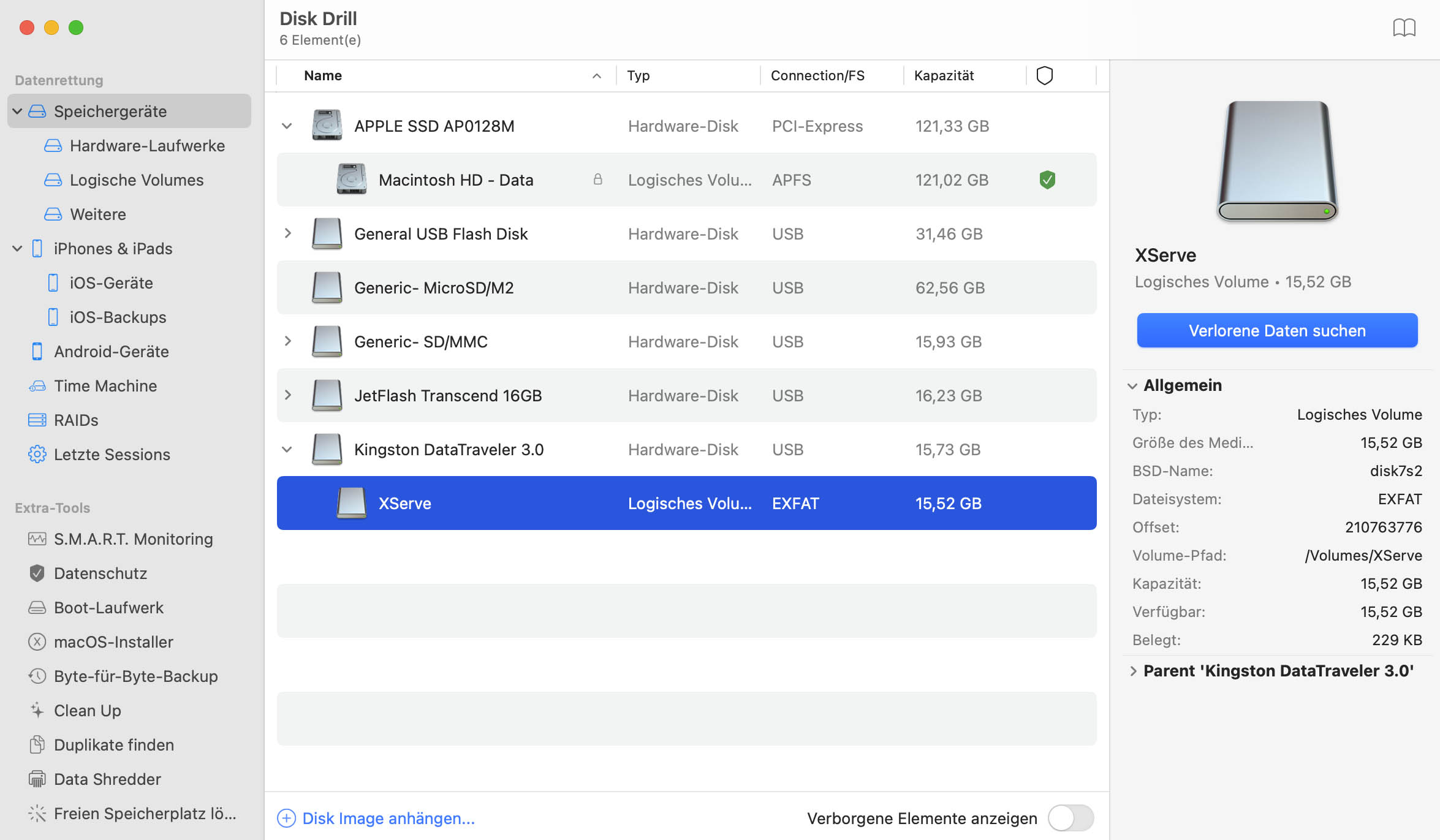Screen dimensions: 1440x840
Task: Click the iOS-Backups phone icon
Action: pyautogui.click(x=53, y=317)
